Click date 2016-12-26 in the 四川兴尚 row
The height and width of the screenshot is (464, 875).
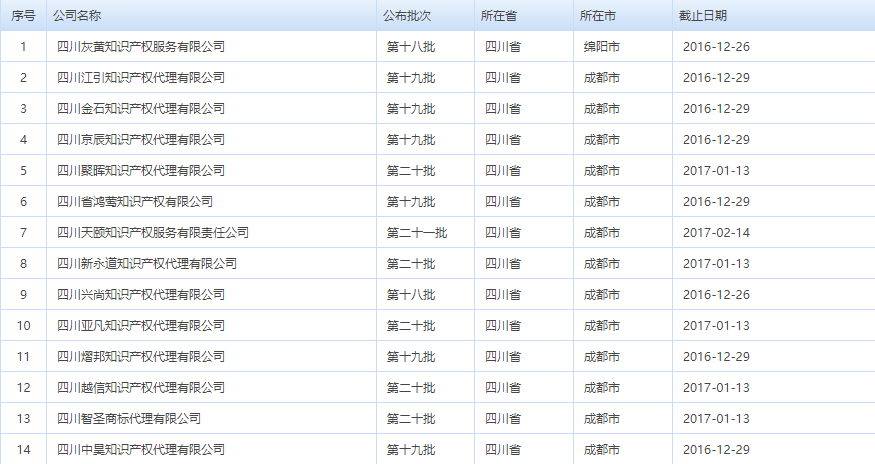click(716, 294)
